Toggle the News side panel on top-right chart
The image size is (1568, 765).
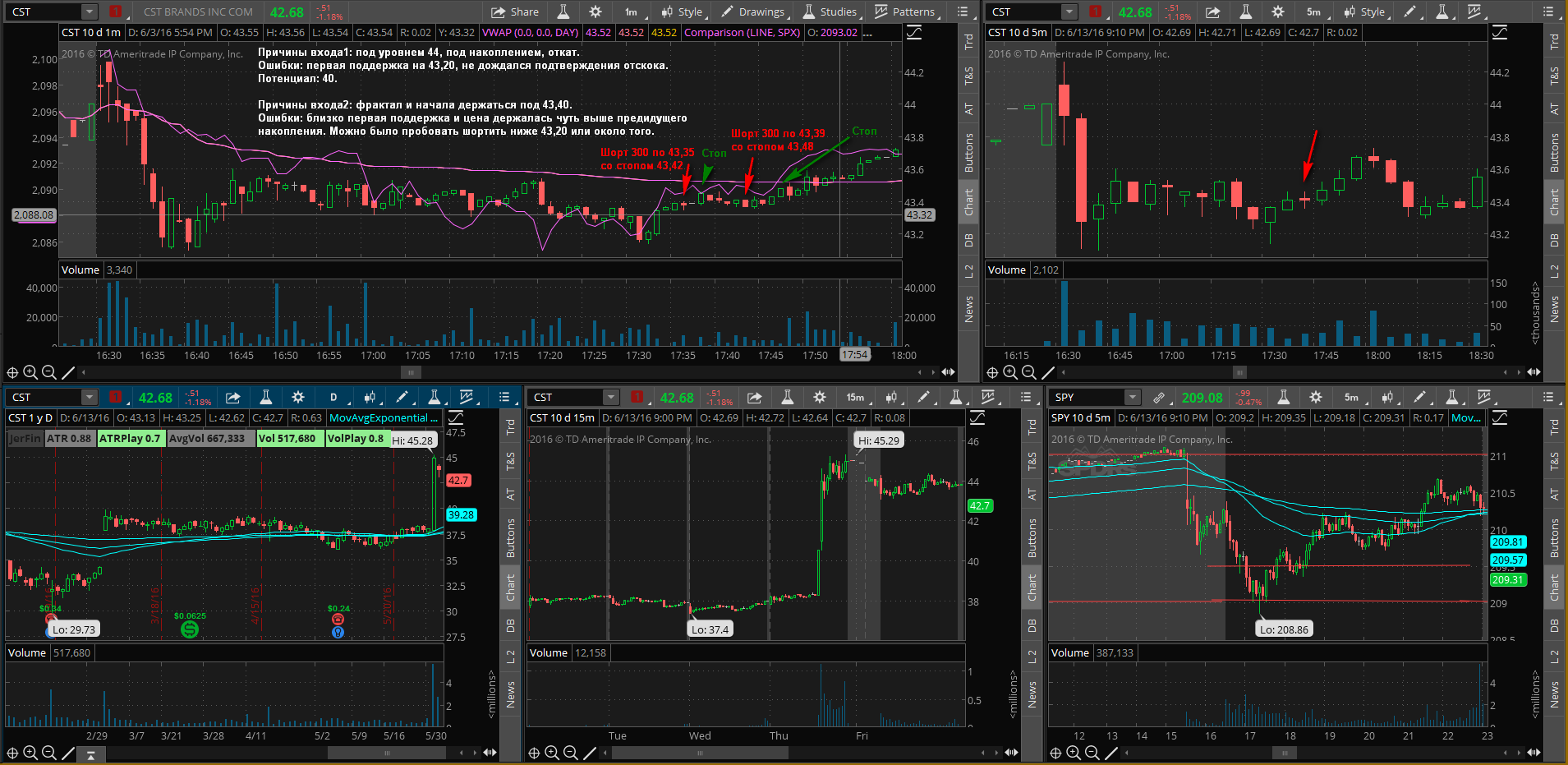(1554, 309)
